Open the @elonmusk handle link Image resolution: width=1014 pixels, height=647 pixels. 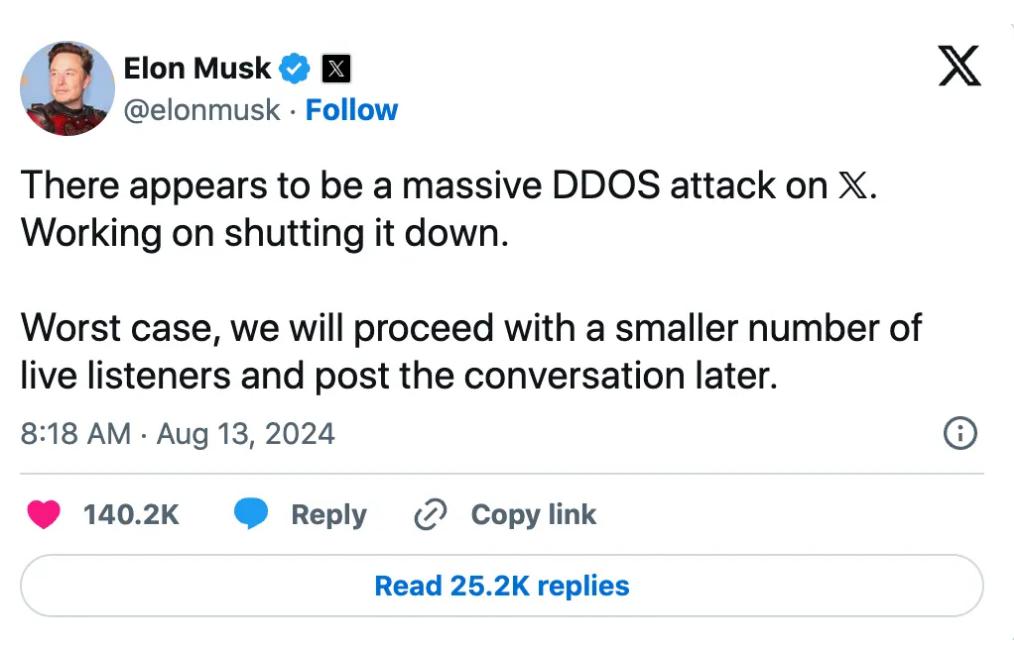[x=201, y=110]
